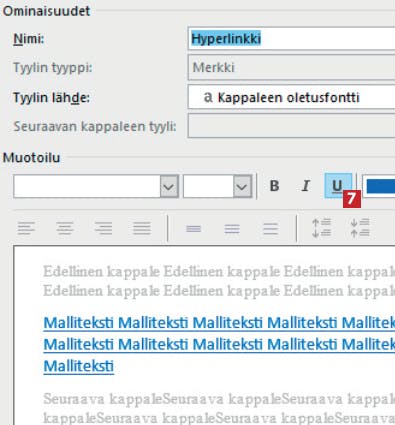Screen dimensions: 395x425
Task: Open Tyylin lähde Kappaleen oletusfontti dropdown
Action: coord(291,97)
